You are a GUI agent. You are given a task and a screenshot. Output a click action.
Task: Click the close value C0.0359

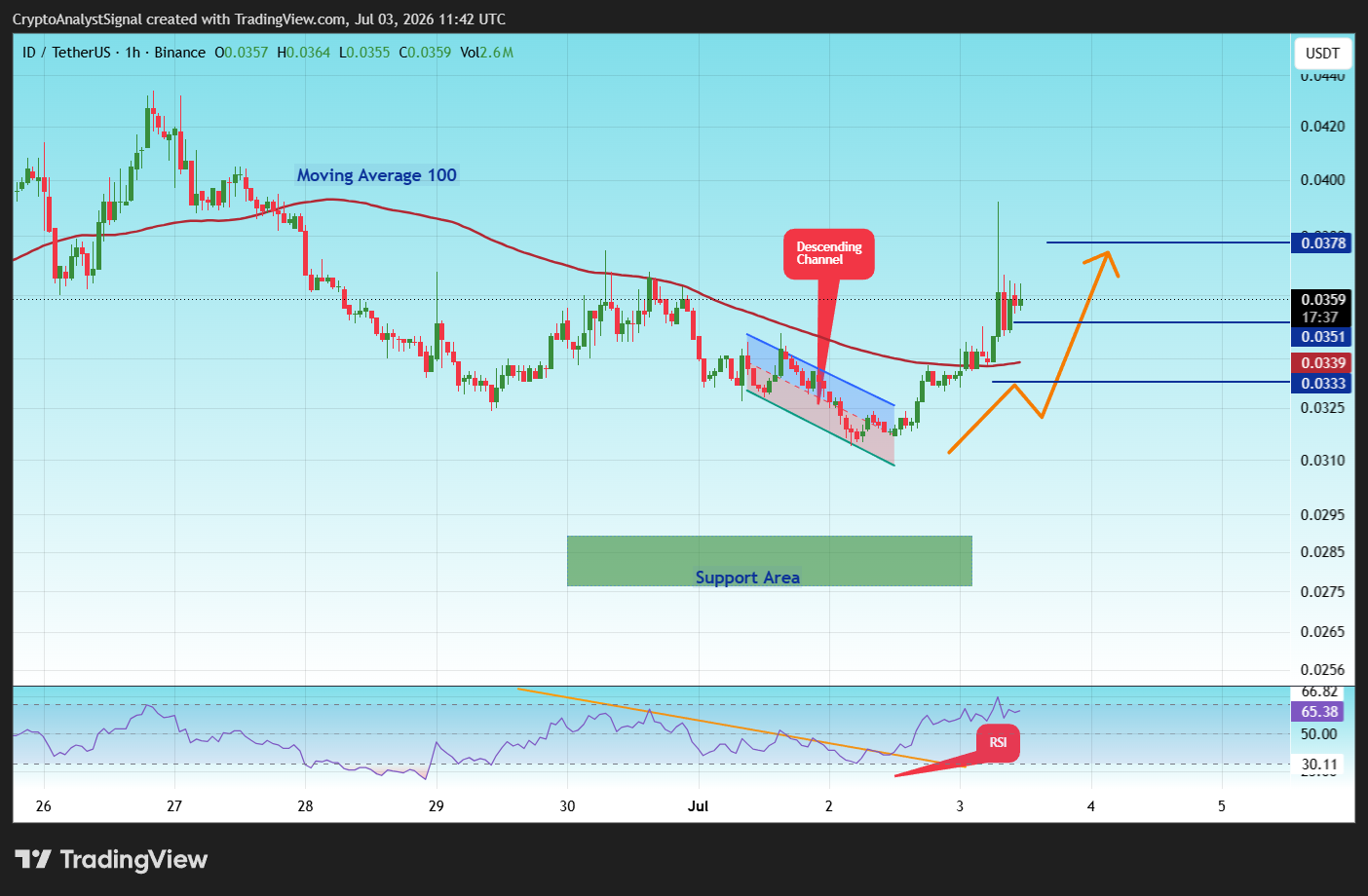(425, 53)
